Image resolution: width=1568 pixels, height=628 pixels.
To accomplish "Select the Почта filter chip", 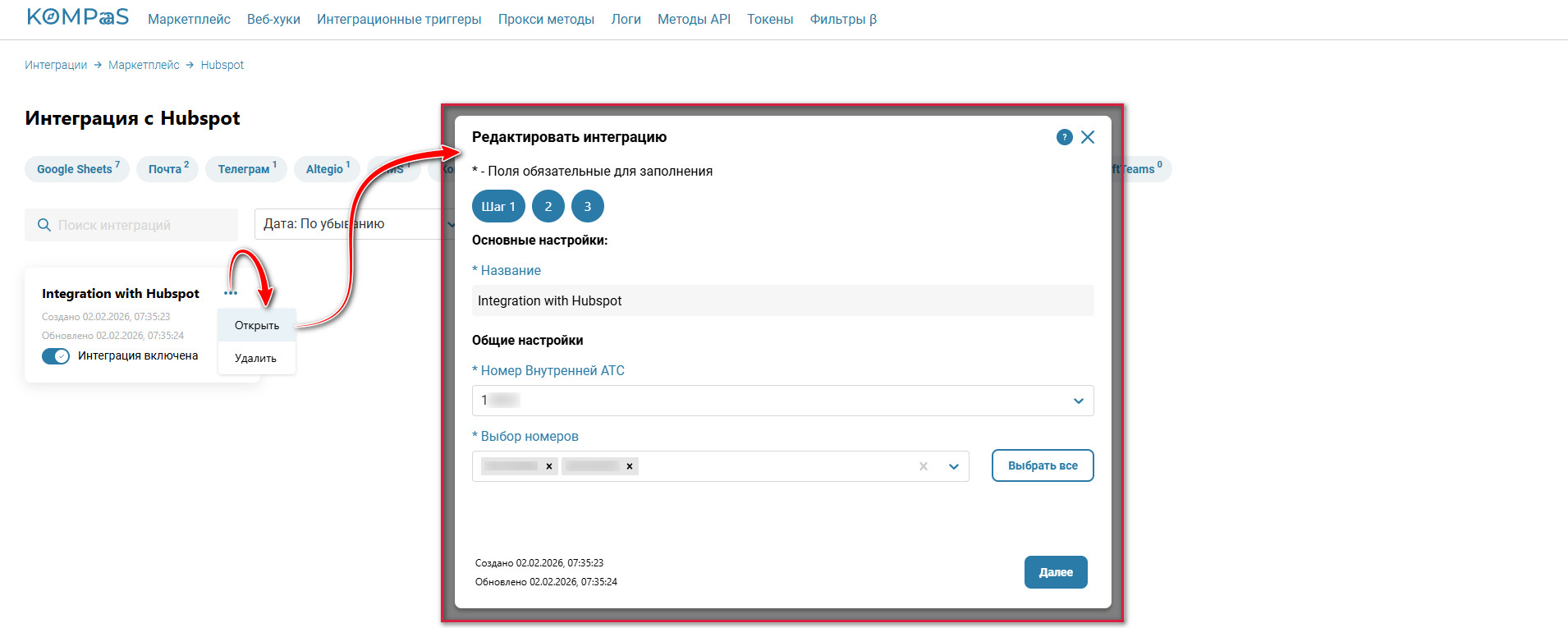I will tap(168, 169).
